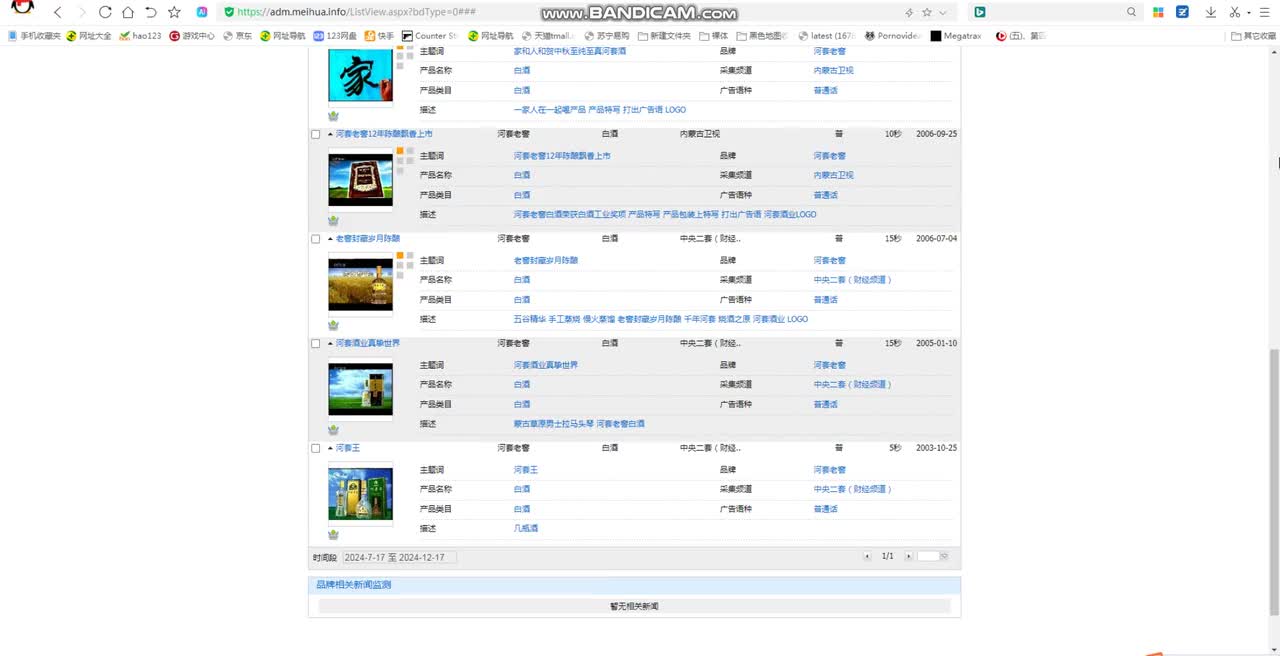Click the undo/restore closed tab icon

pyautogui.click(x=151, y=12)
